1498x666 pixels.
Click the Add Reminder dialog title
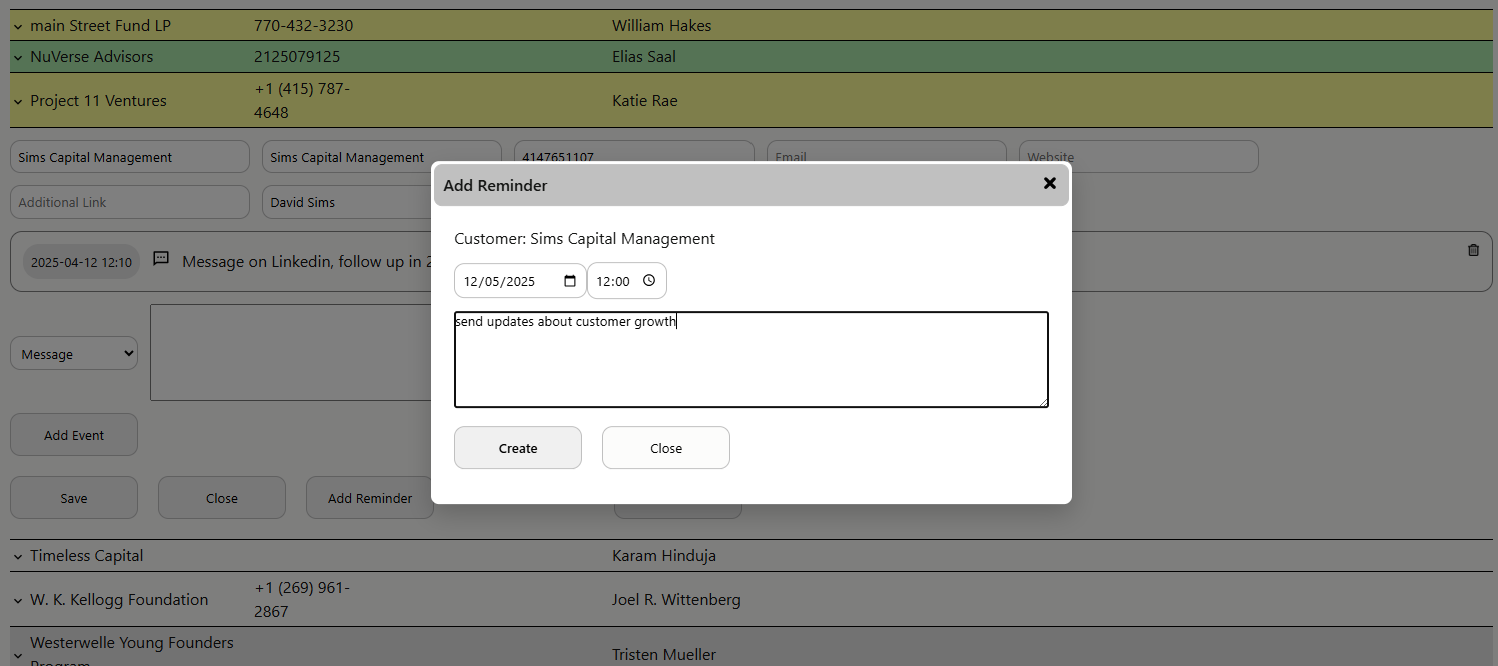(x=495, y=185)
